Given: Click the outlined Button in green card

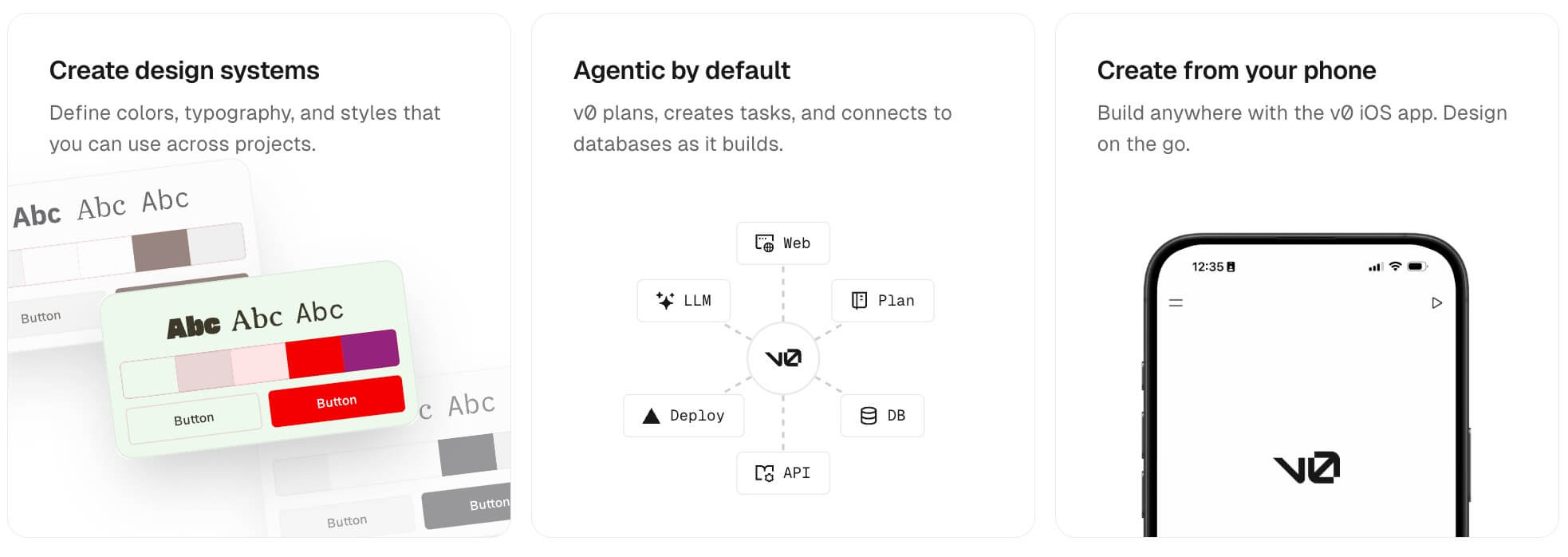Looking at the screenshot, I should 194,419.
